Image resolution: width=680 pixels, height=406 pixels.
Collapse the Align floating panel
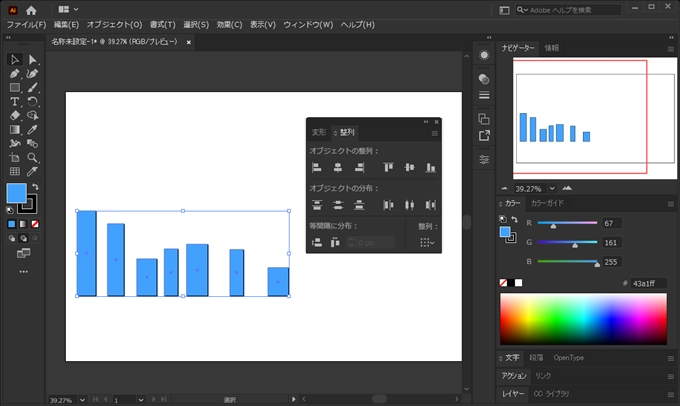[x=426, y=122]
